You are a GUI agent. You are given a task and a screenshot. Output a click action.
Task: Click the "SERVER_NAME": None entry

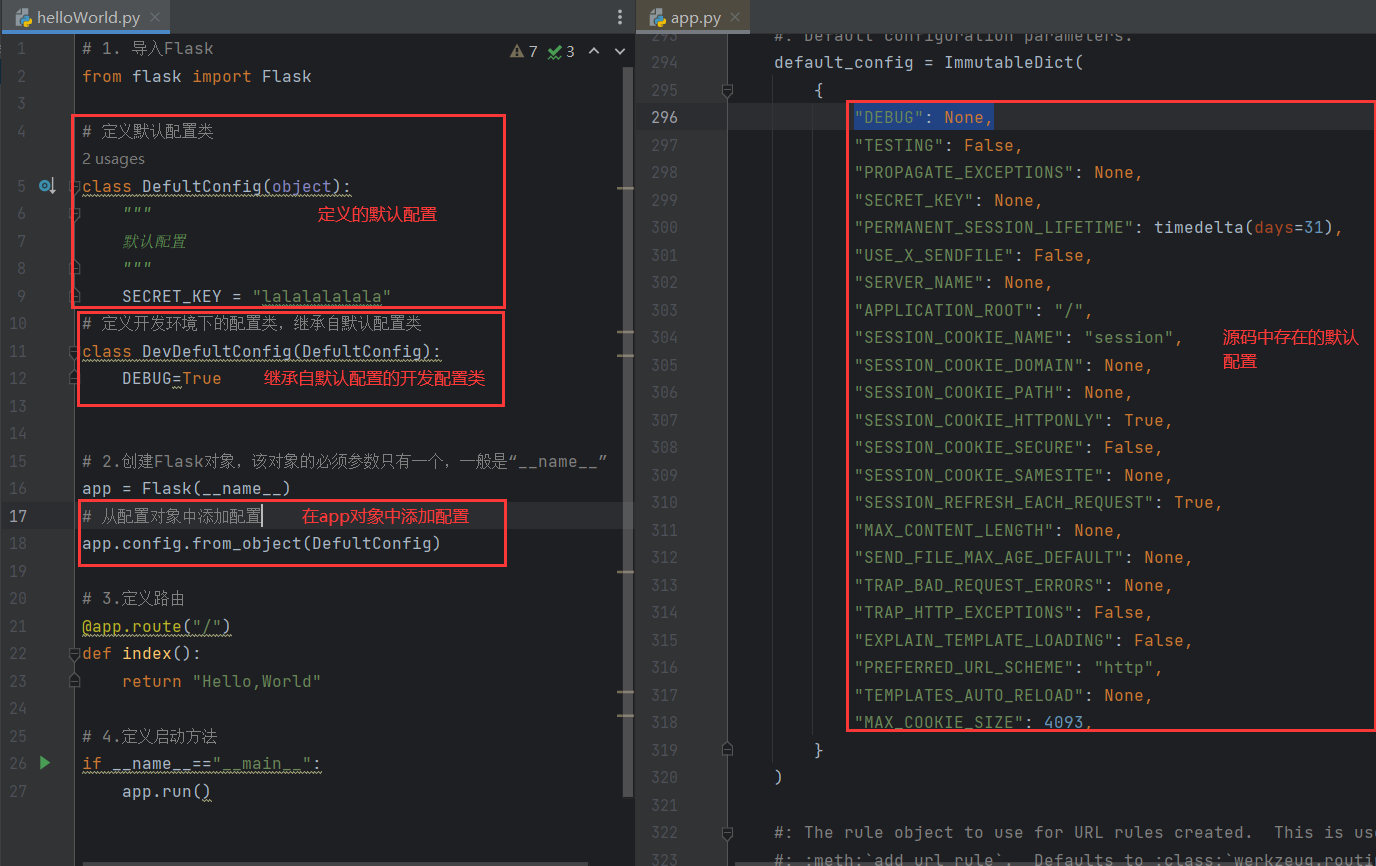(954, 282)
